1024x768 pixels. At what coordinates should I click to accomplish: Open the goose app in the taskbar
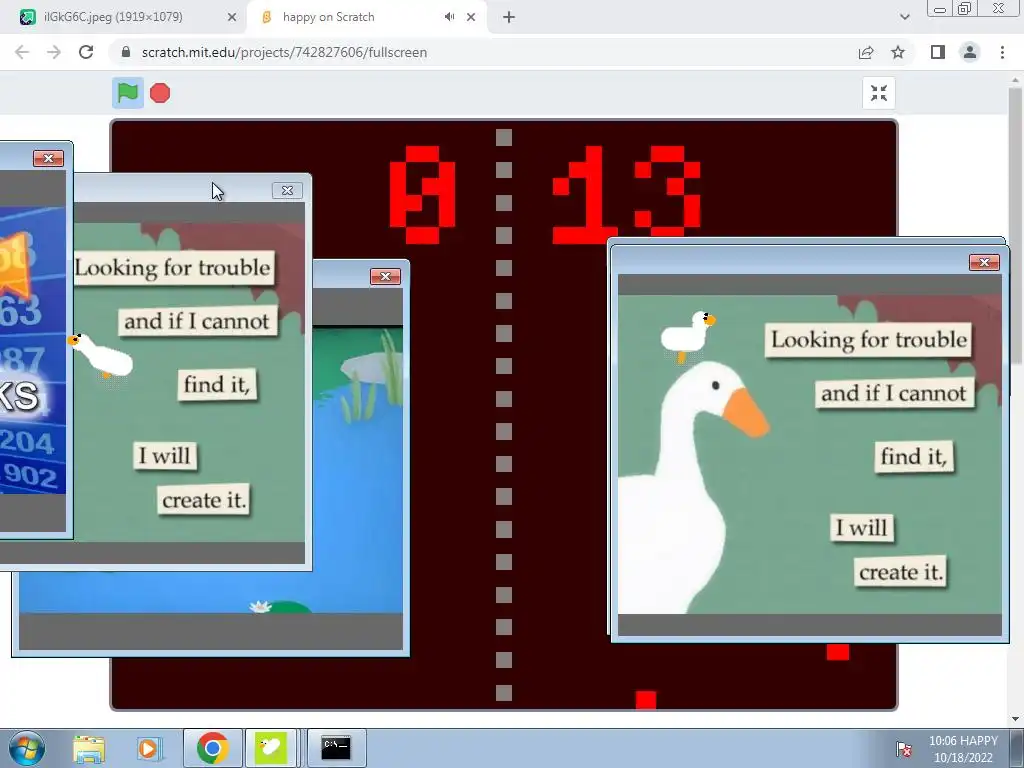click(x=271, y=748)
